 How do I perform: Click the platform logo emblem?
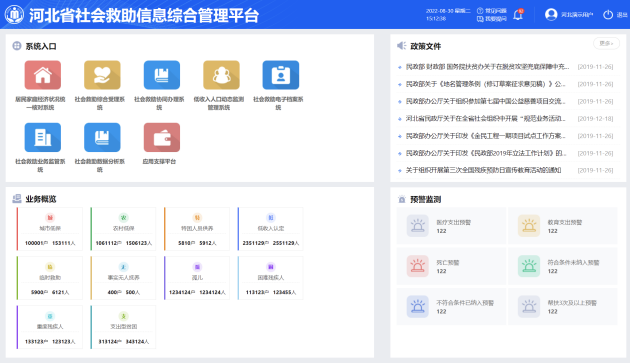(x=14, y=14)
